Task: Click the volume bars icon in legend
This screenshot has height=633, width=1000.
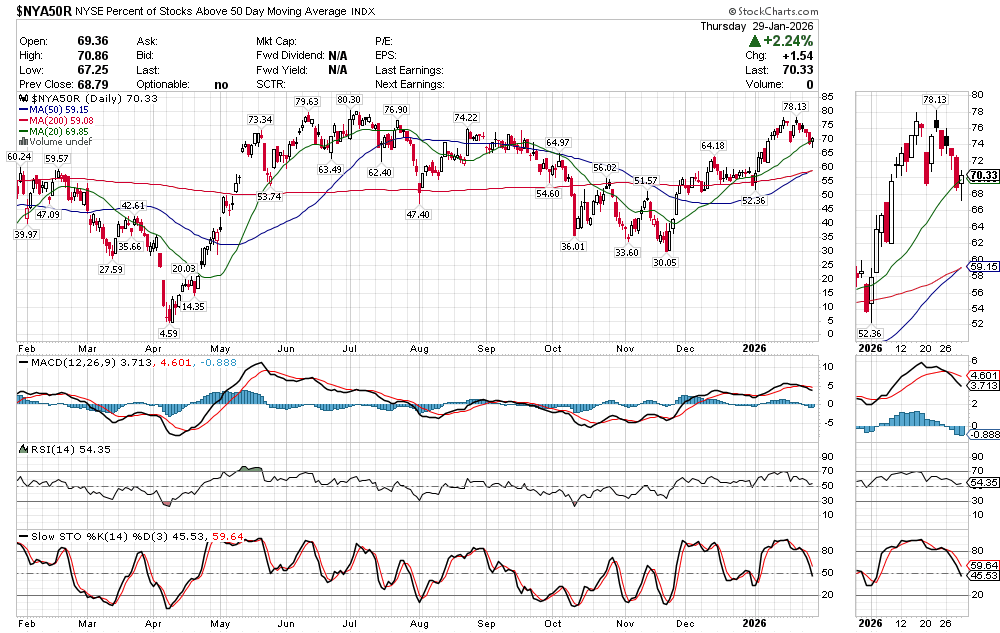Action: pos(23,142)
